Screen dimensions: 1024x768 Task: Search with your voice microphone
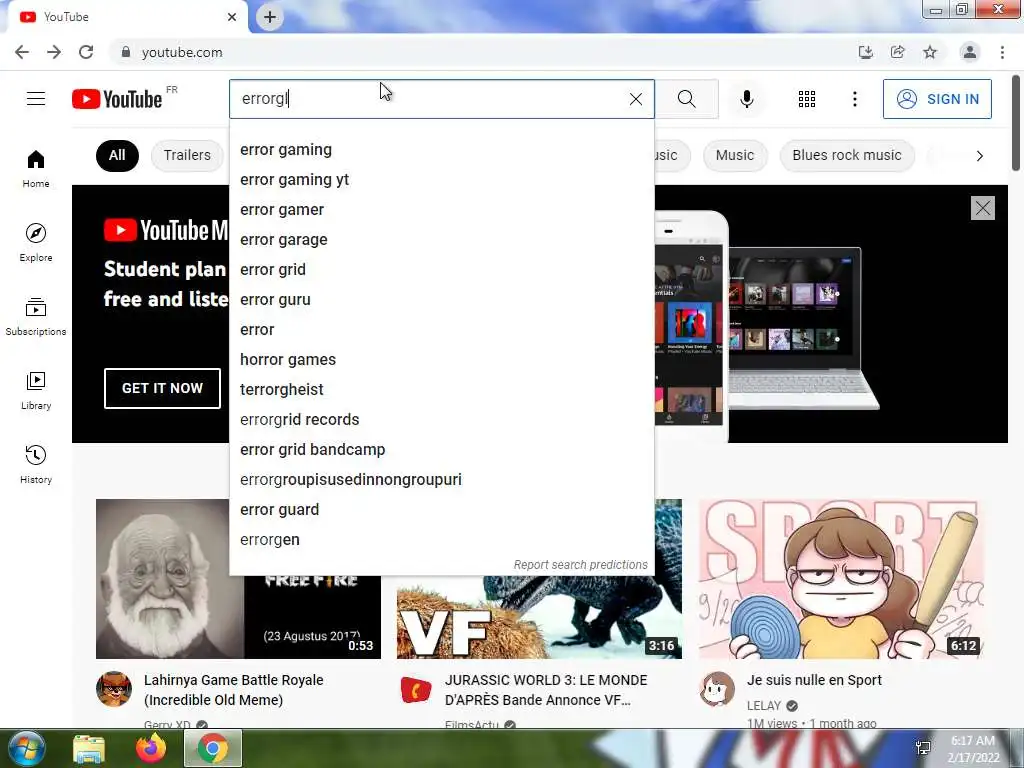coord(747,99)
